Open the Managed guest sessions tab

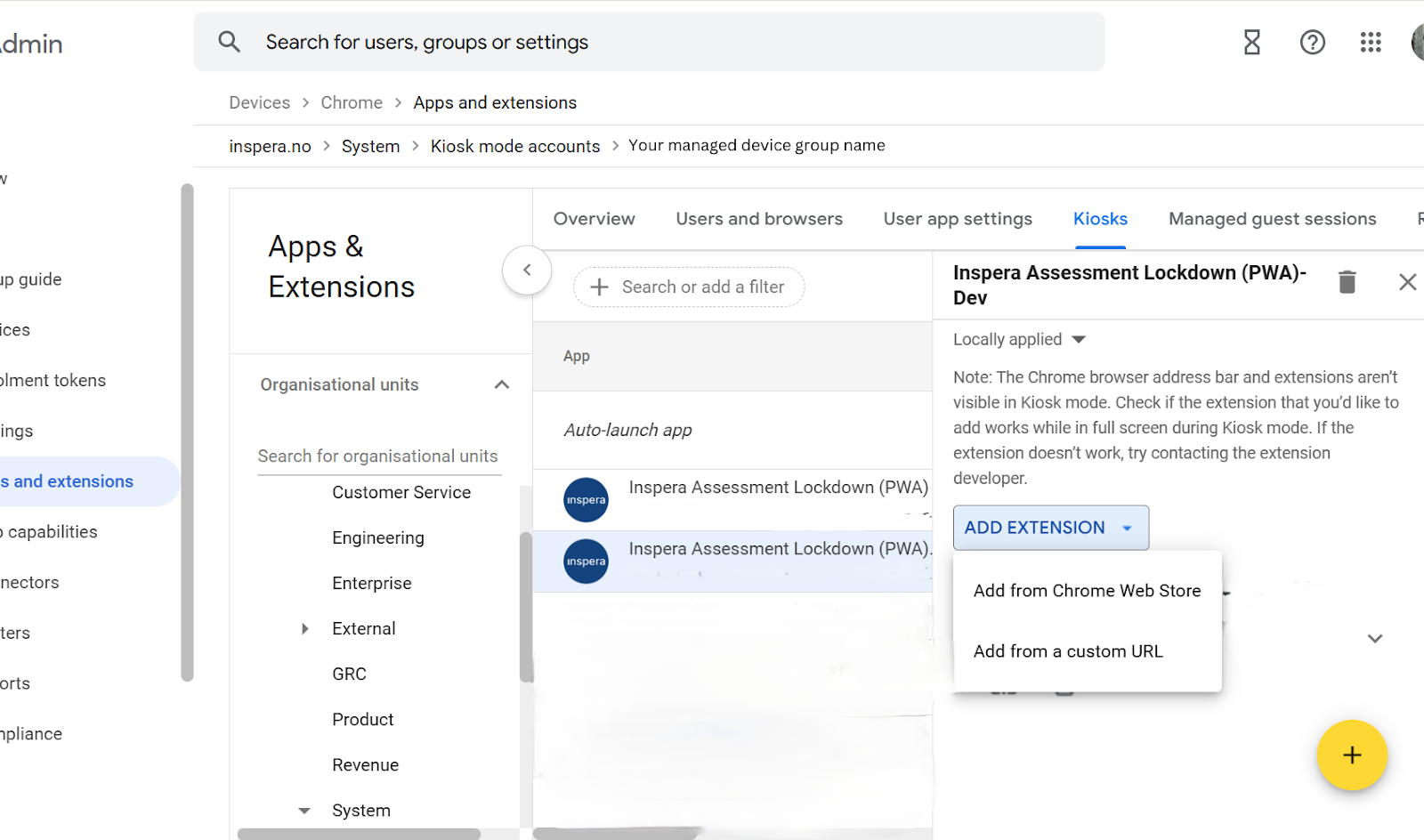[1273, 219]
